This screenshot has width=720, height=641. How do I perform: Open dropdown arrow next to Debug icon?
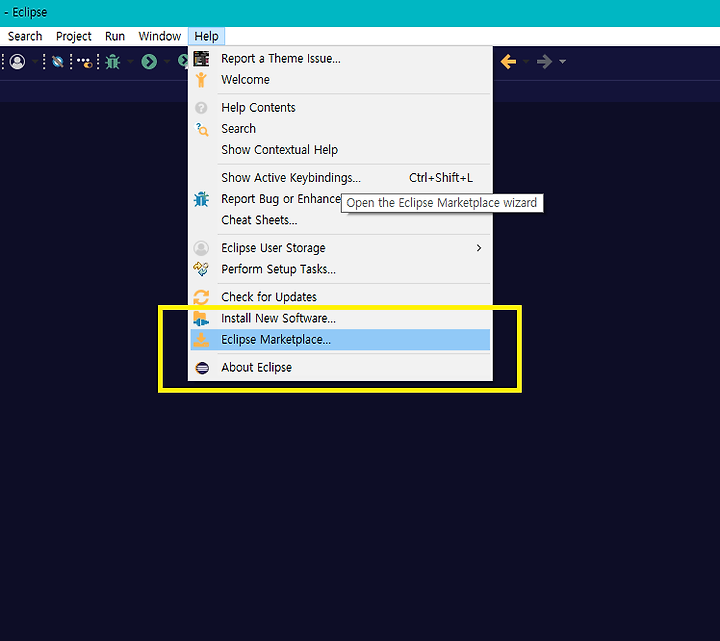130,62
